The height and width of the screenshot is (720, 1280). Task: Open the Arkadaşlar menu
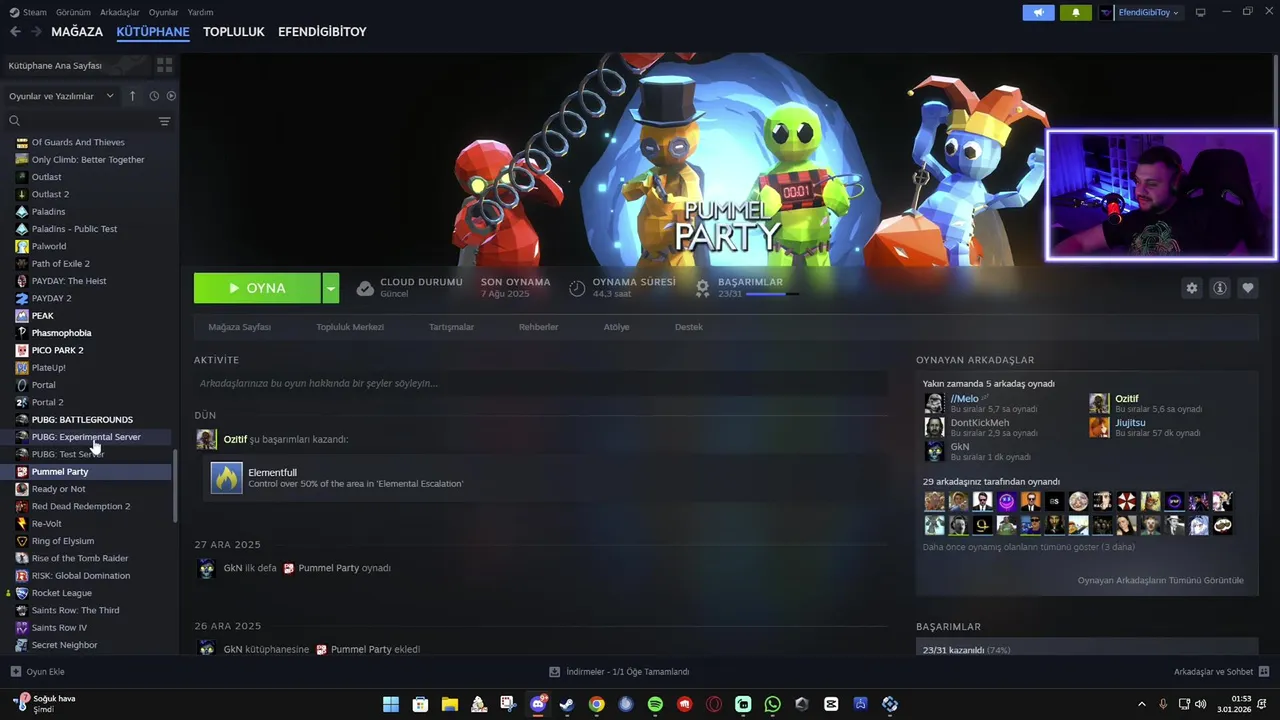point(120,12)
